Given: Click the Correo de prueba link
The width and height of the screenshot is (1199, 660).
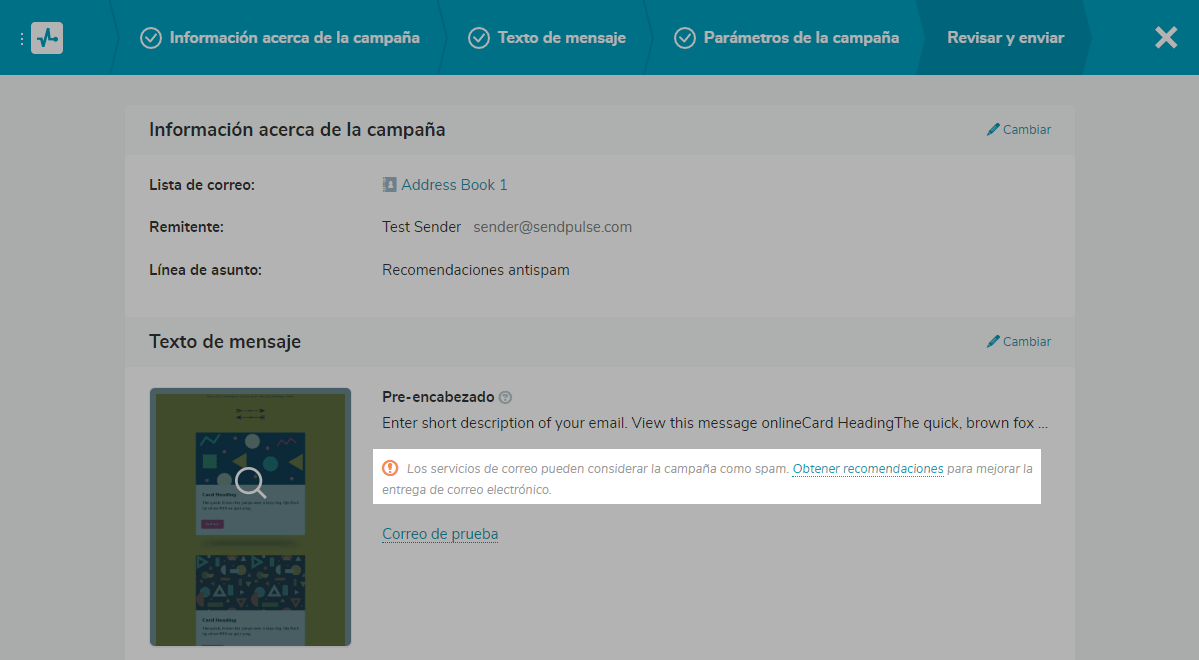Looking at the screenshot, I should click(x=440, y=534).
